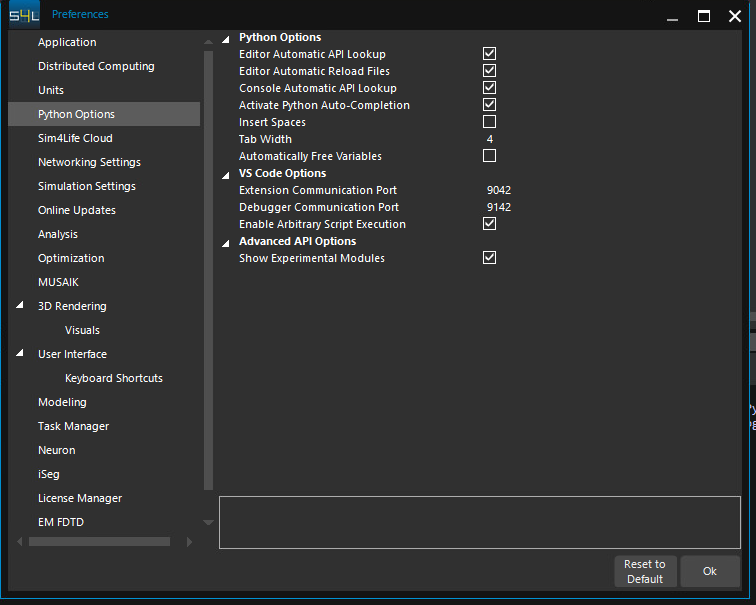Close the Preferences window
The height and width of the screenshot is (605, 756).
pos(735,16)
